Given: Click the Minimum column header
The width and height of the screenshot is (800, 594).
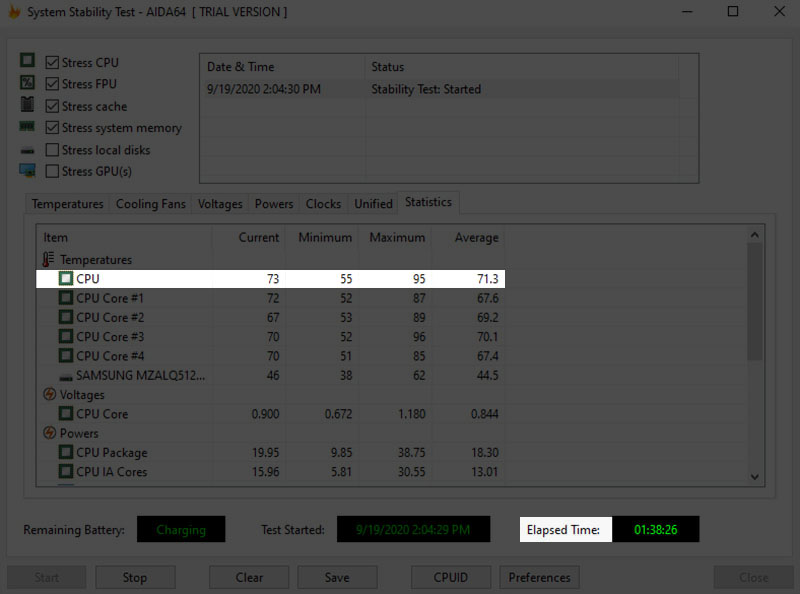Looking at the screenshot, I should tap(321, 237).
